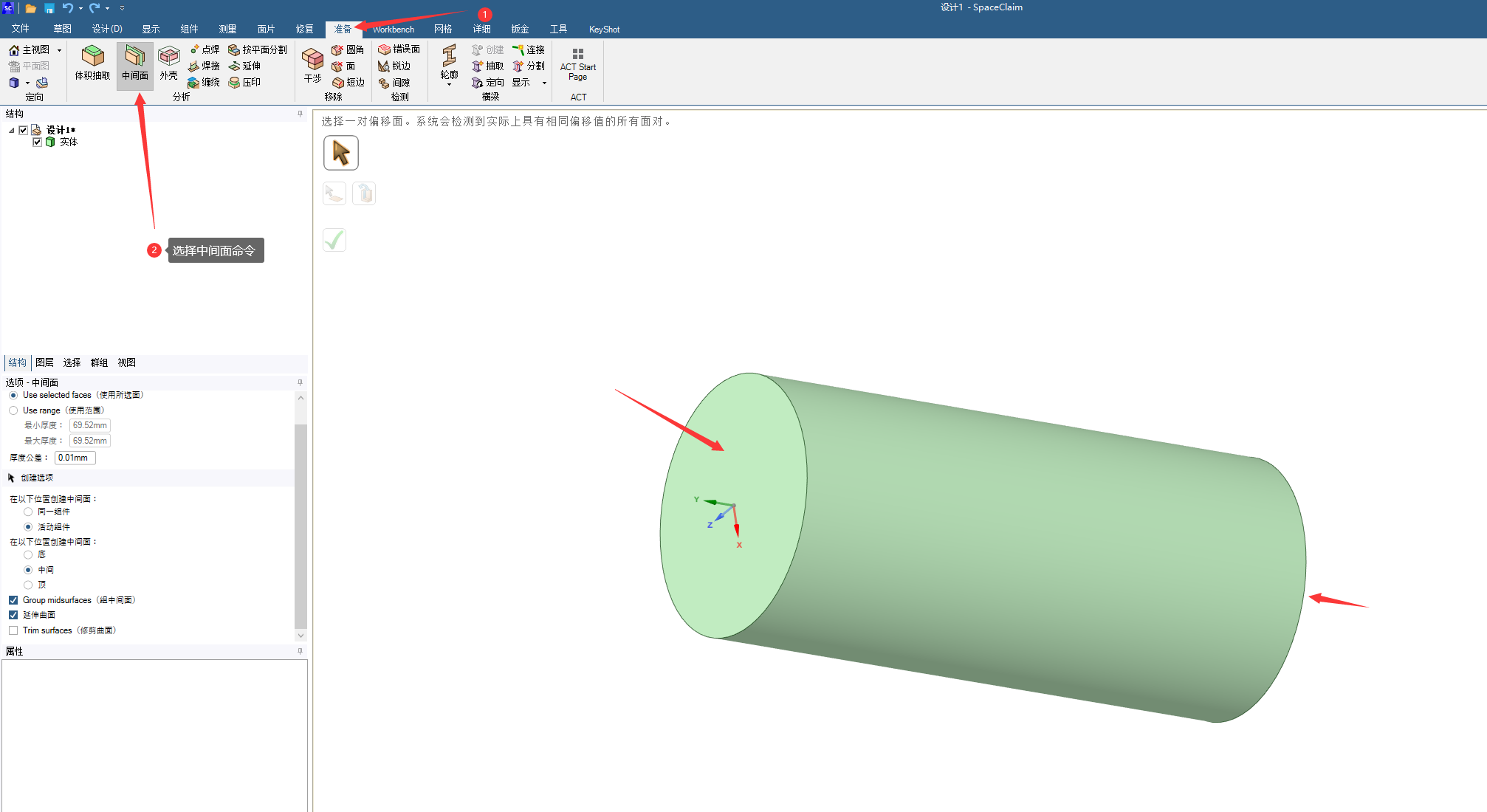Click the 干涉 interference tool

(312, 65)
